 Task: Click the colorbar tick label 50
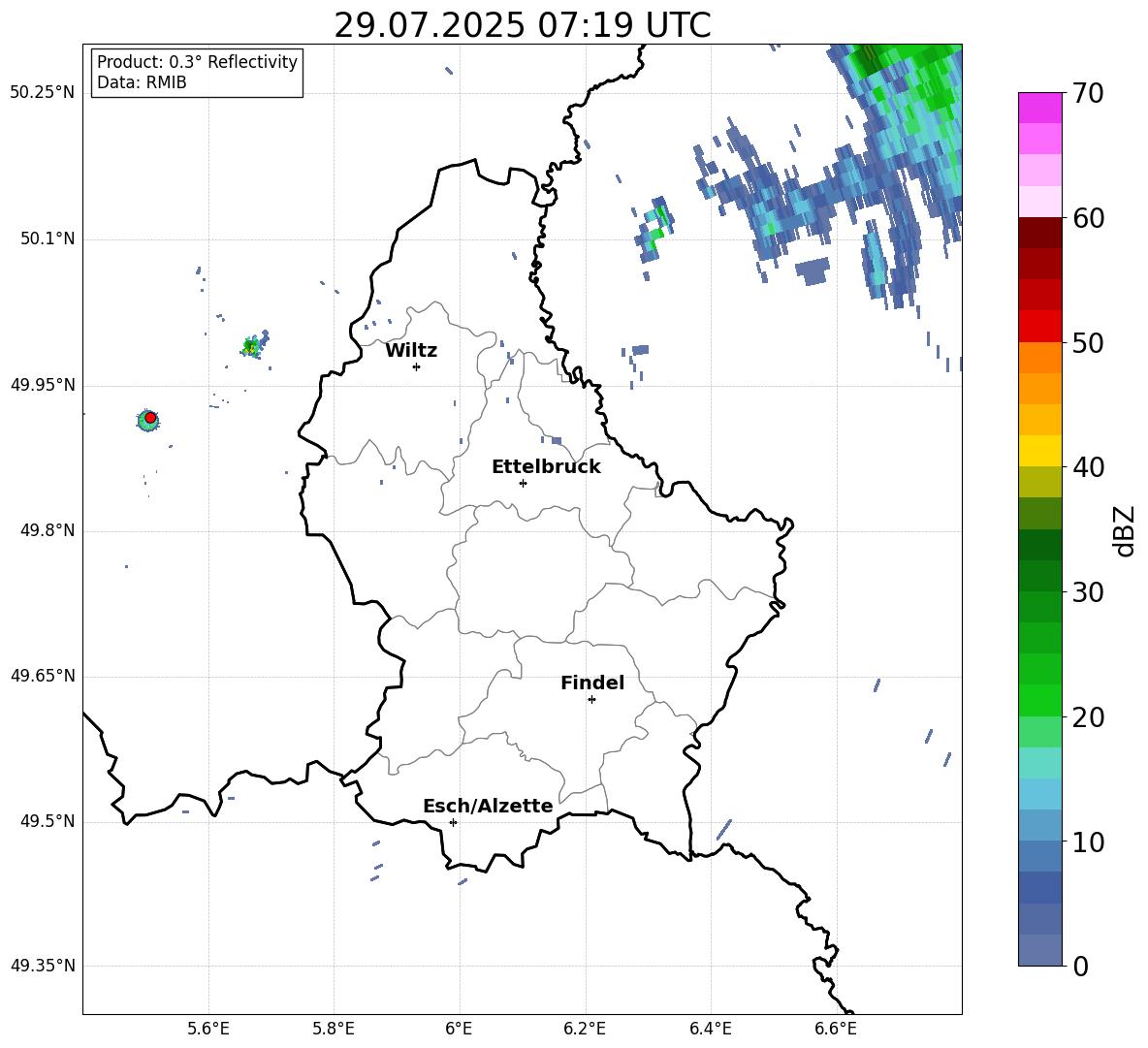(1088, 342)
